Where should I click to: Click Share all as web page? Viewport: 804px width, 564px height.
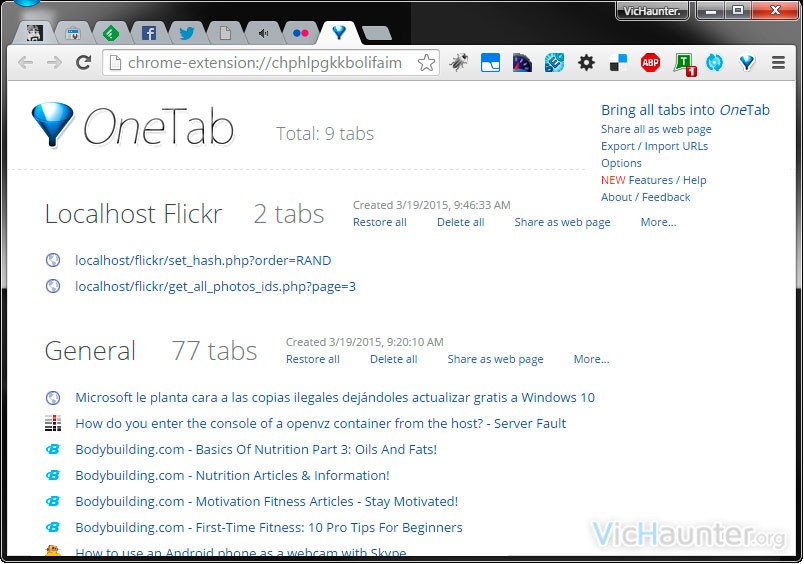tap(656, 129)
